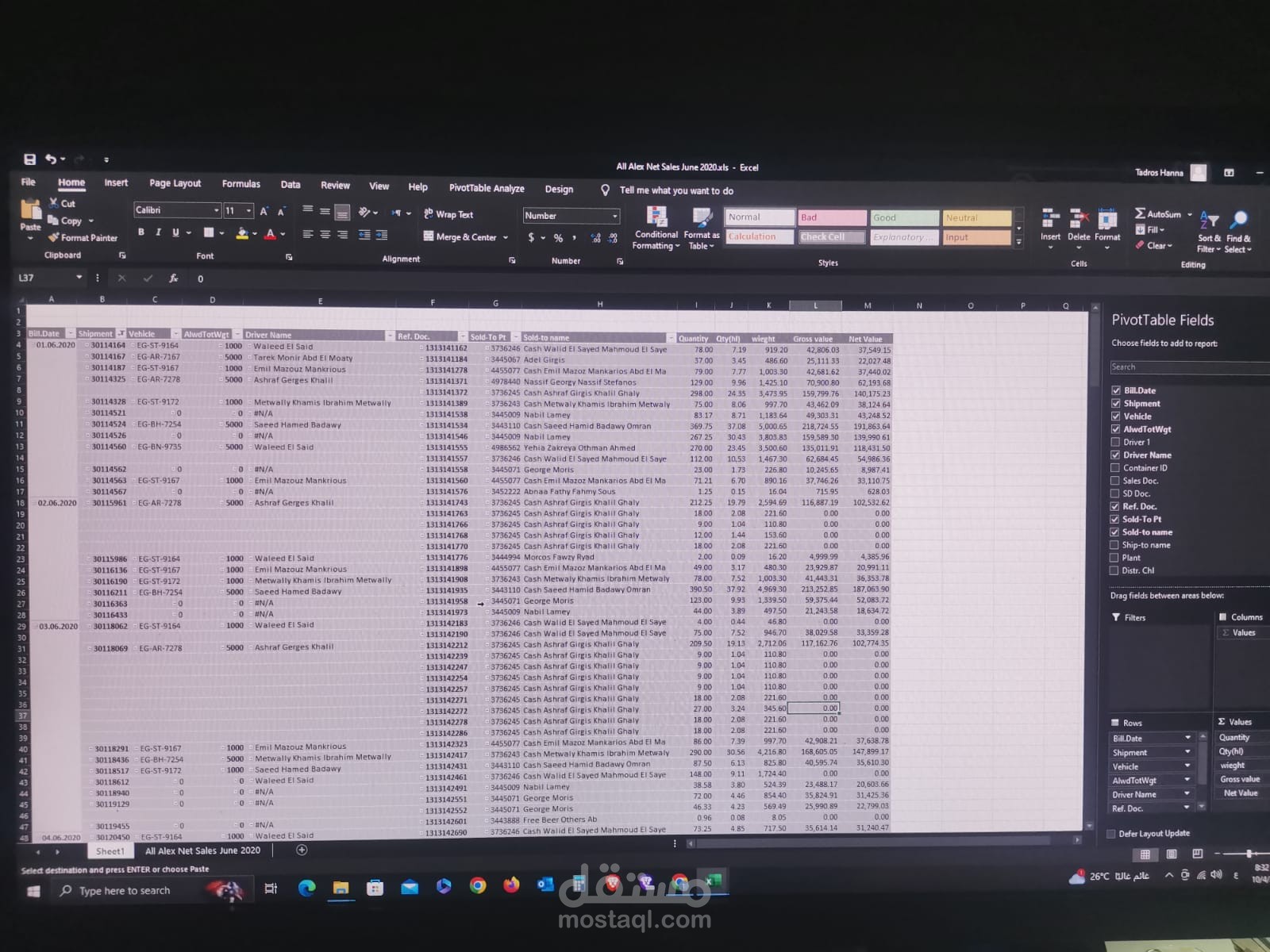Screen dimensions: 1270x952
Task: Switch to the Insert ribbon tab
Action: point(116,182)
